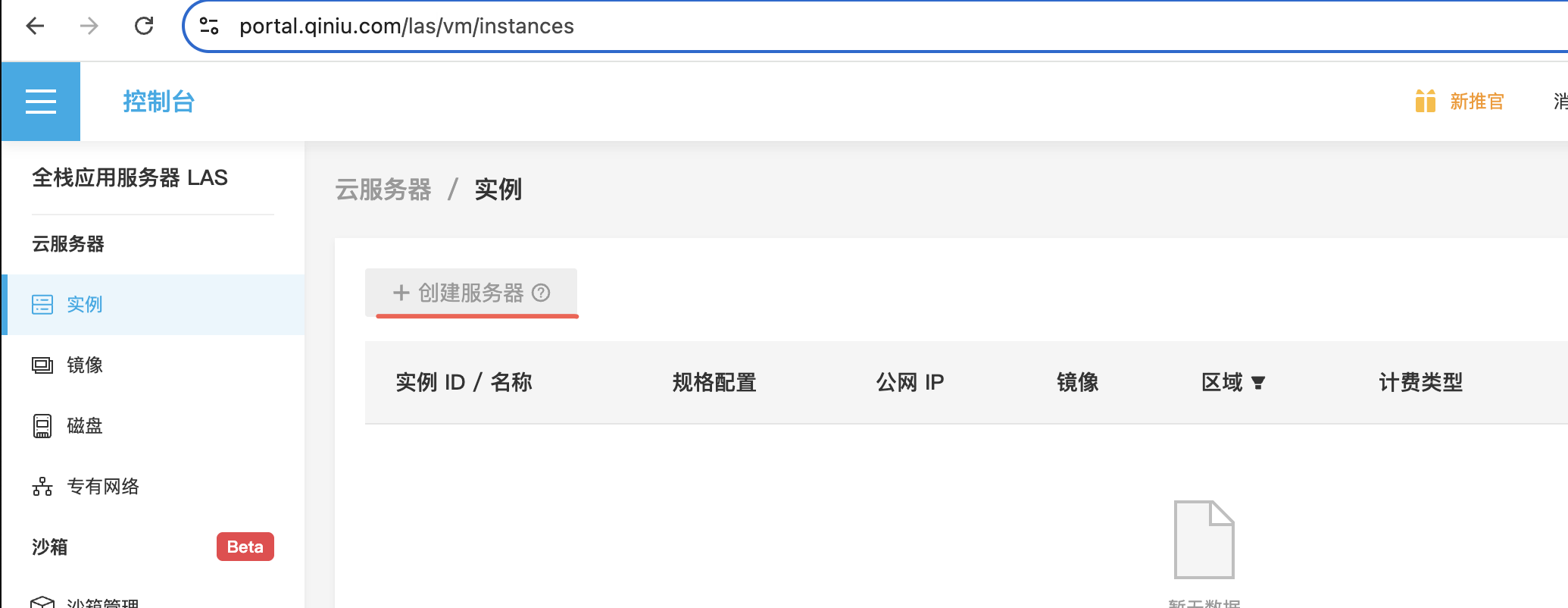
Task: Click the 磁盘 disk icon
Action: (42, 426)
